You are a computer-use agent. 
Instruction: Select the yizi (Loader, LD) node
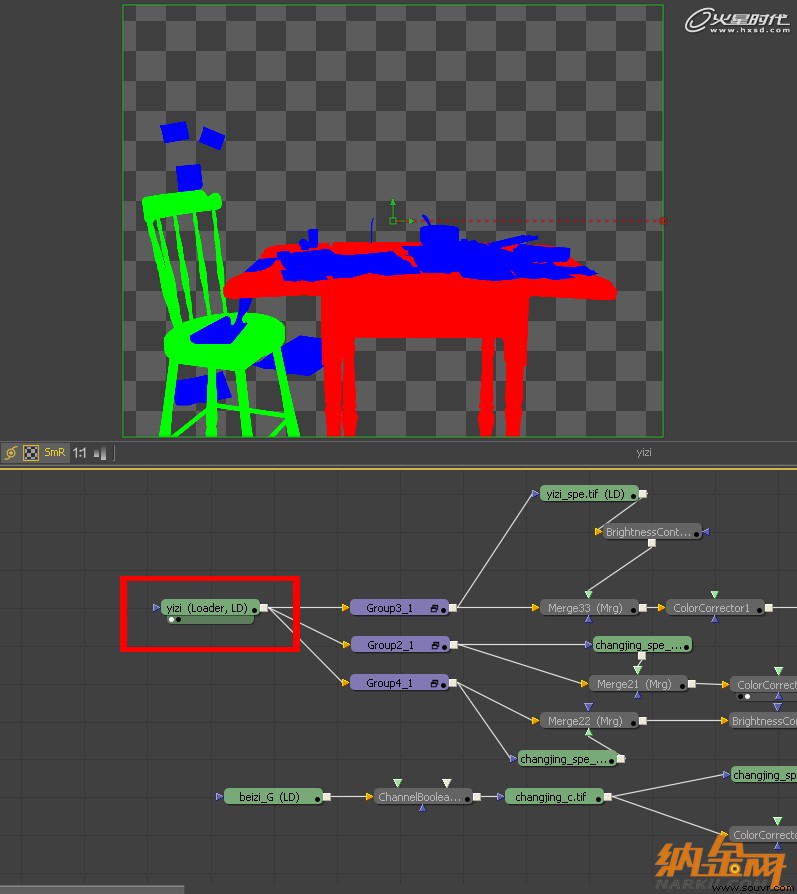click(210, 608)
